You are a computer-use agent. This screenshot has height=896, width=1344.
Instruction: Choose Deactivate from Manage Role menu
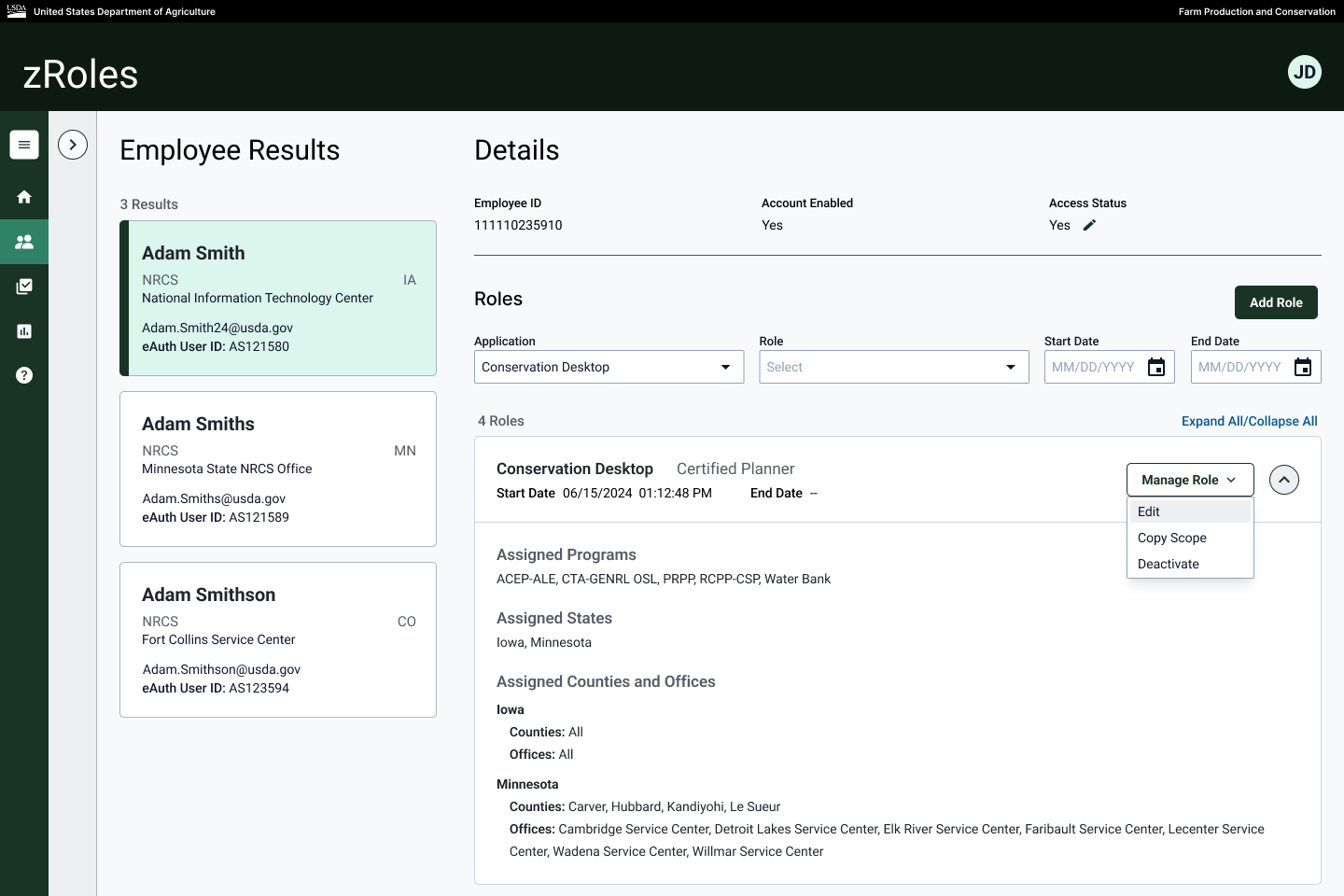[x=1190, y=564]
